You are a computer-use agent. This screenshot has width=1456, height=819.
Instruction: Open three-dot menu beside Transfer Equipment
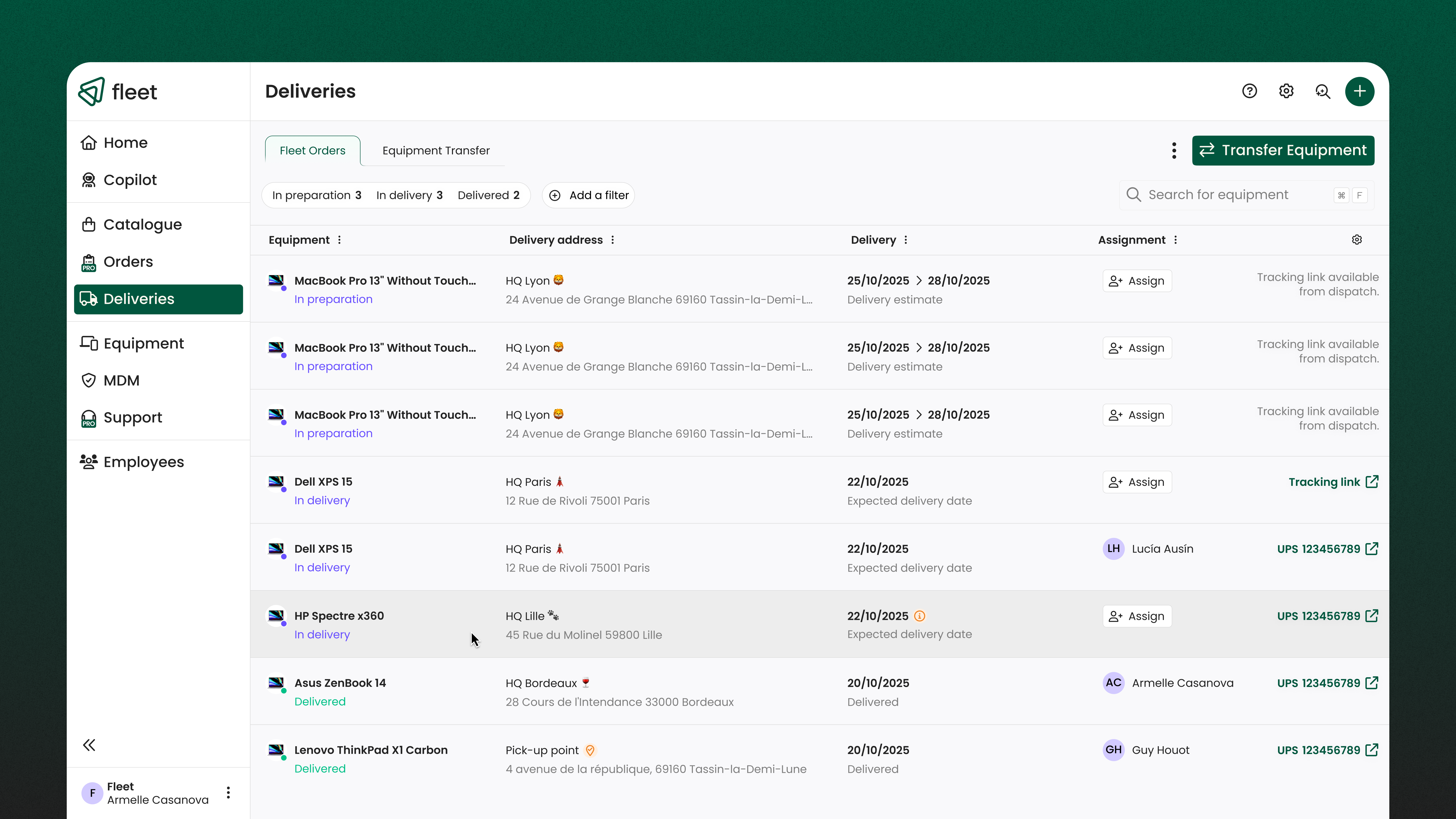coord(1174,150)
